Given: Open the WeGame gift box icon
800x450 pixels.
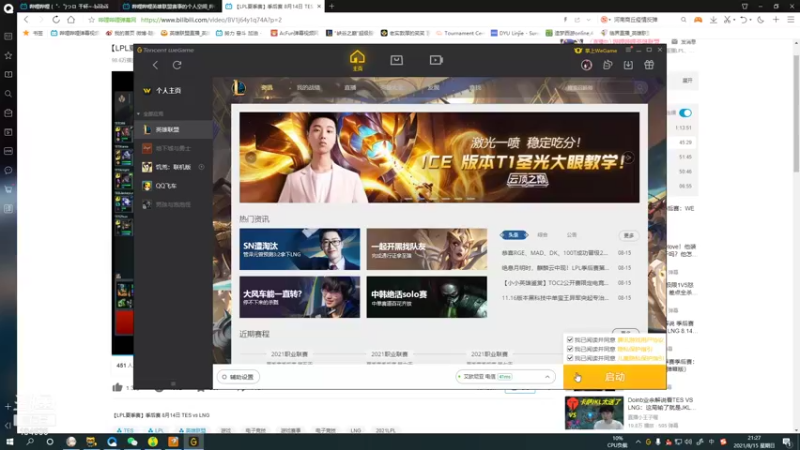Looking at the screenshot, I should pos(649,65).
